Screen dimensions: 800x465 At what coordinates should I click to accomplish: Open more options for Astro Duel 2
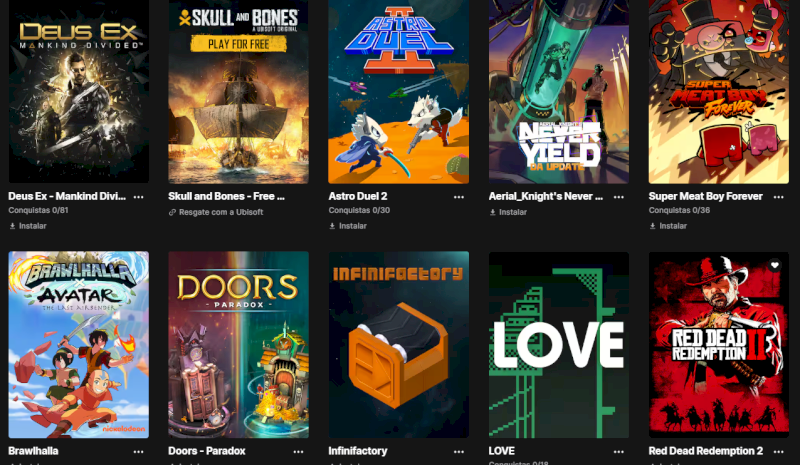click(459, 197)
